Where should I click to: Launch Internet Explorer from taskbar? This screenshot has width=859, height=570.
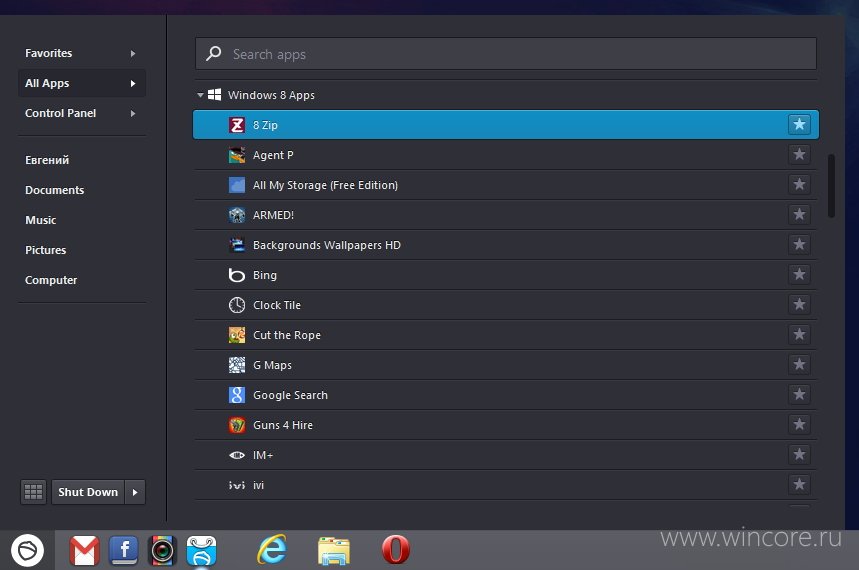(x=272, y=549)
